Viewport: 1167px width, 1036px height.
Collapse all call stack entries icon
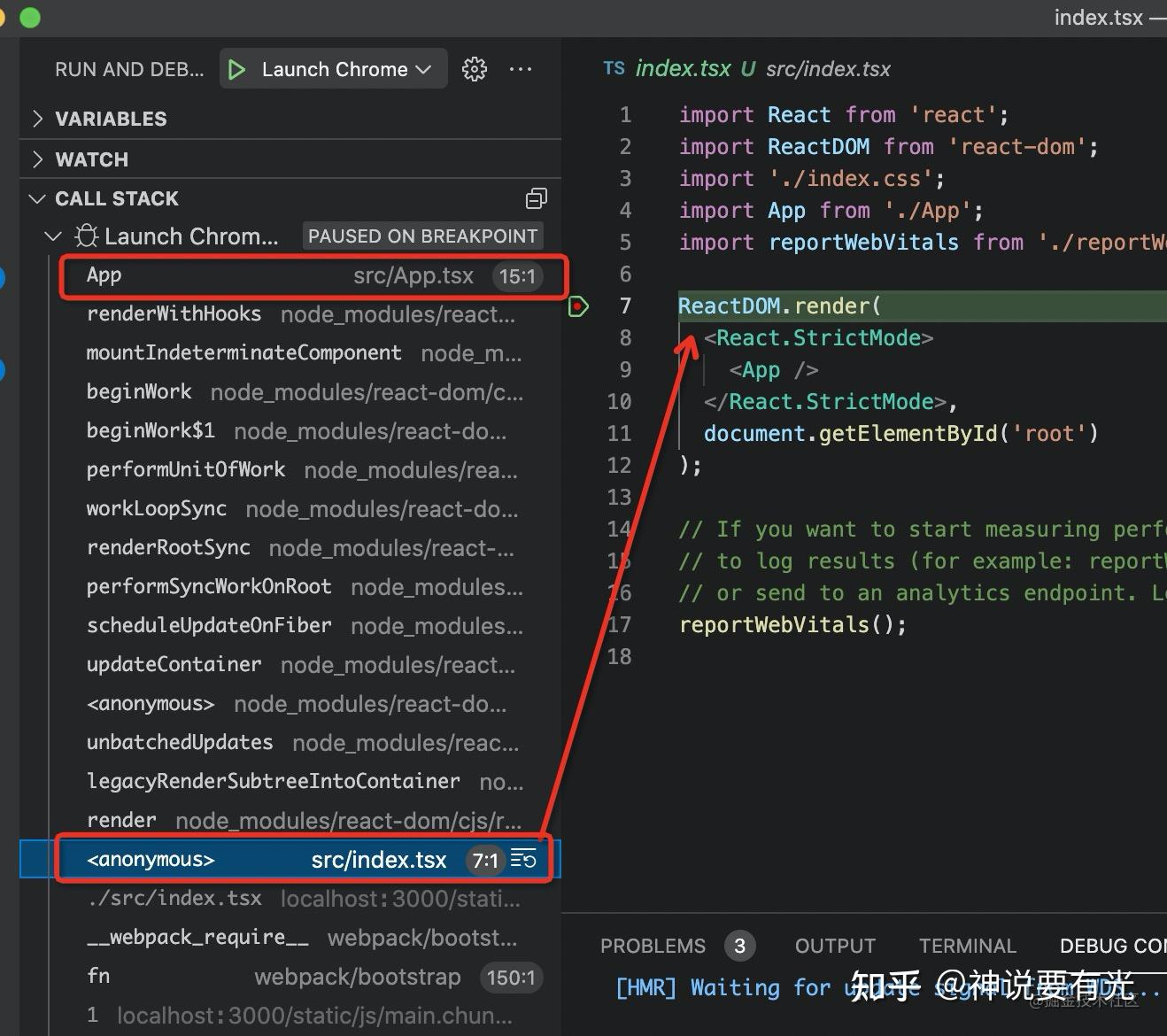coord(536,198)
